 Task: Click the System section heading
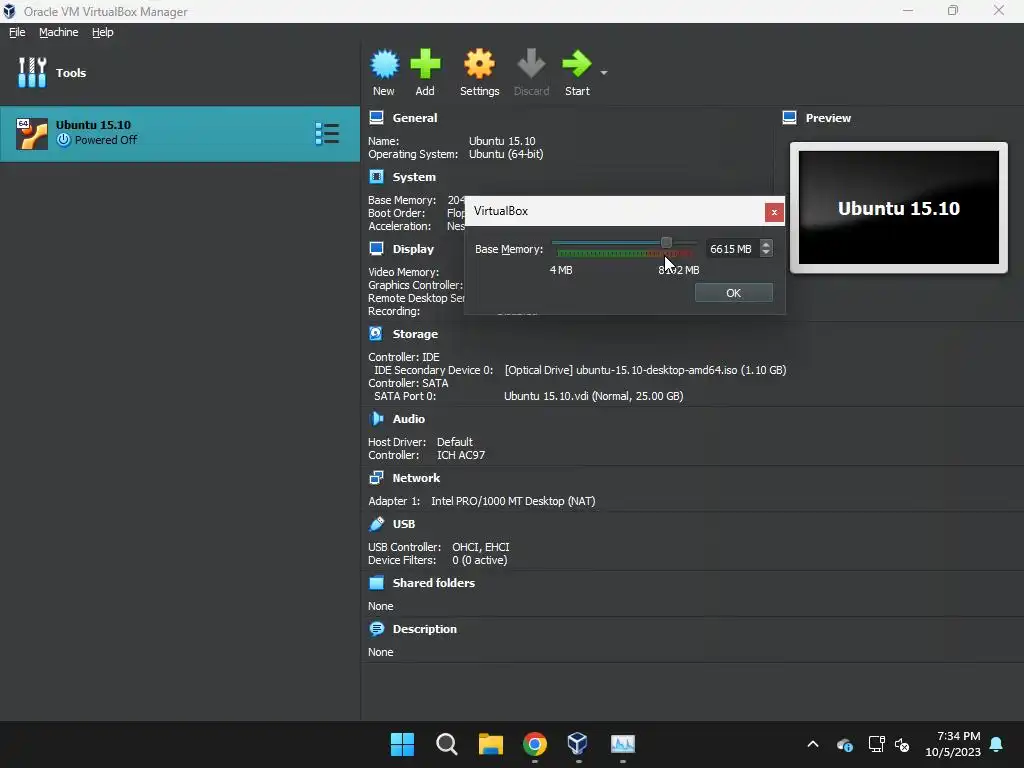(414, 177)
